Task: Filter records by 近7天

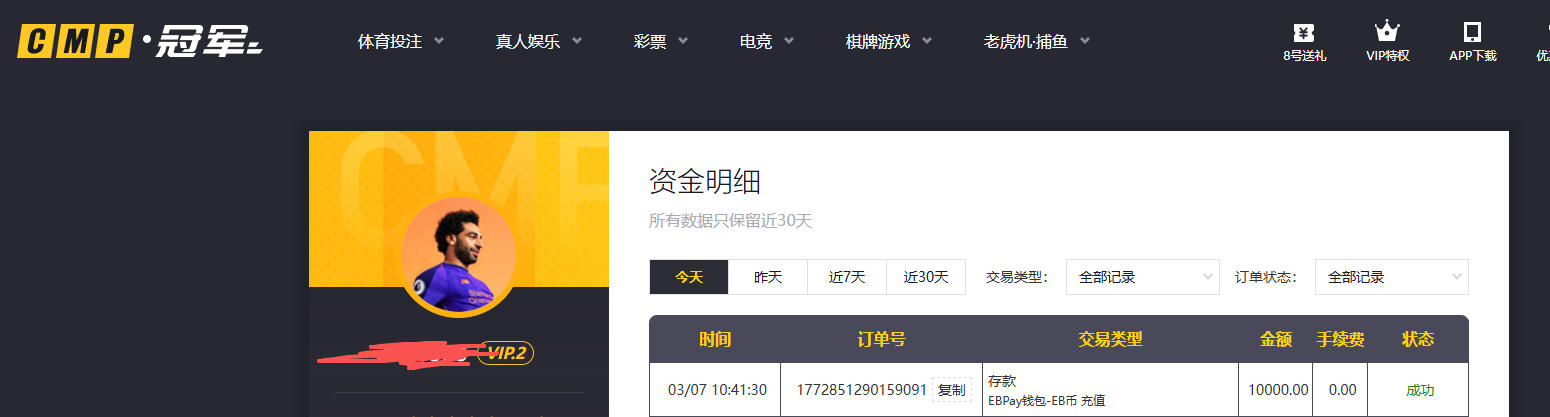Action: point(846,277)
